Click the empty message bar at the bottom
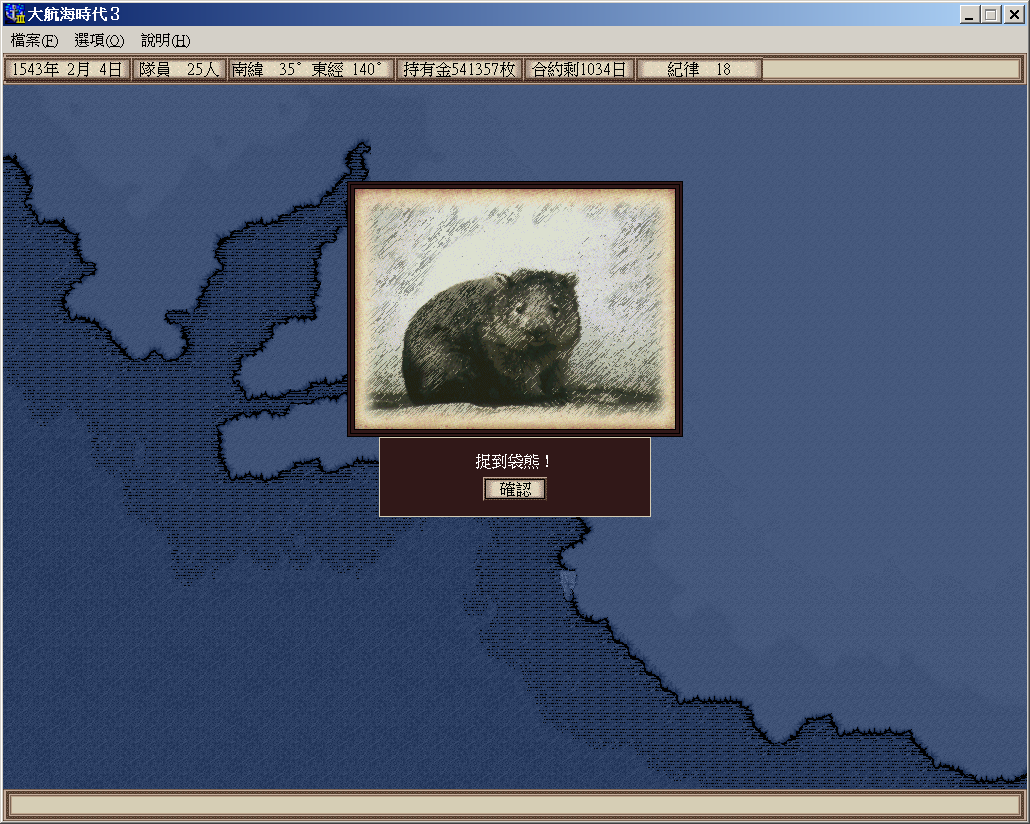This screenshot has height=824, width=1030. [515, 804]
